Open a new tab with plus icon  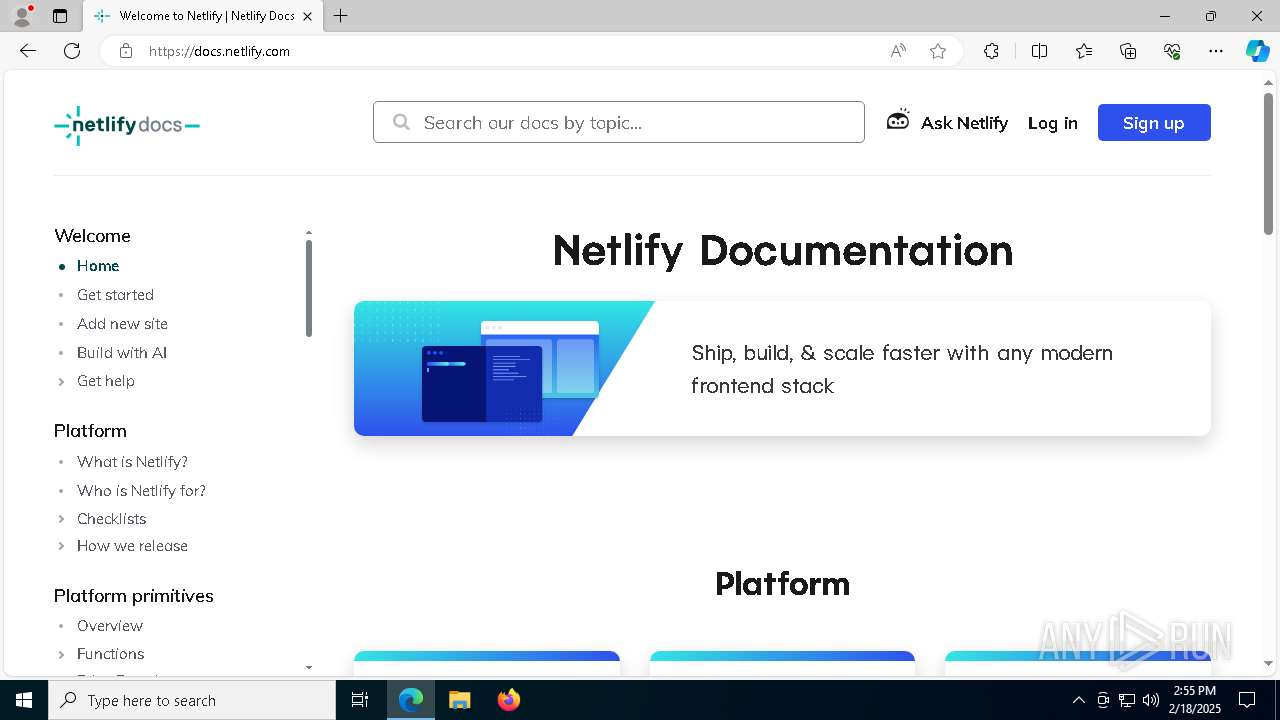[x=341, y=16]
